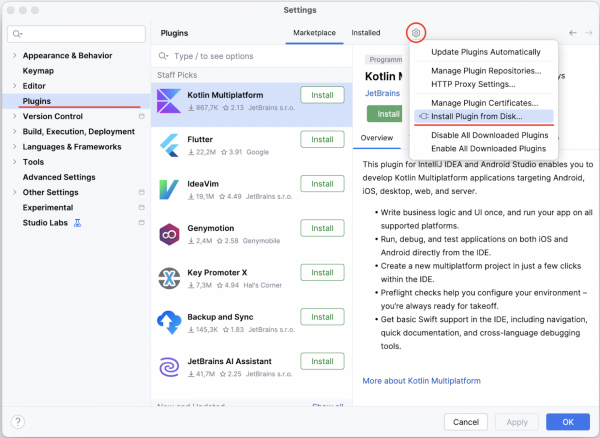
Task: Select Manage Plugin Repositories menu item
Action: tap(485, 71)
